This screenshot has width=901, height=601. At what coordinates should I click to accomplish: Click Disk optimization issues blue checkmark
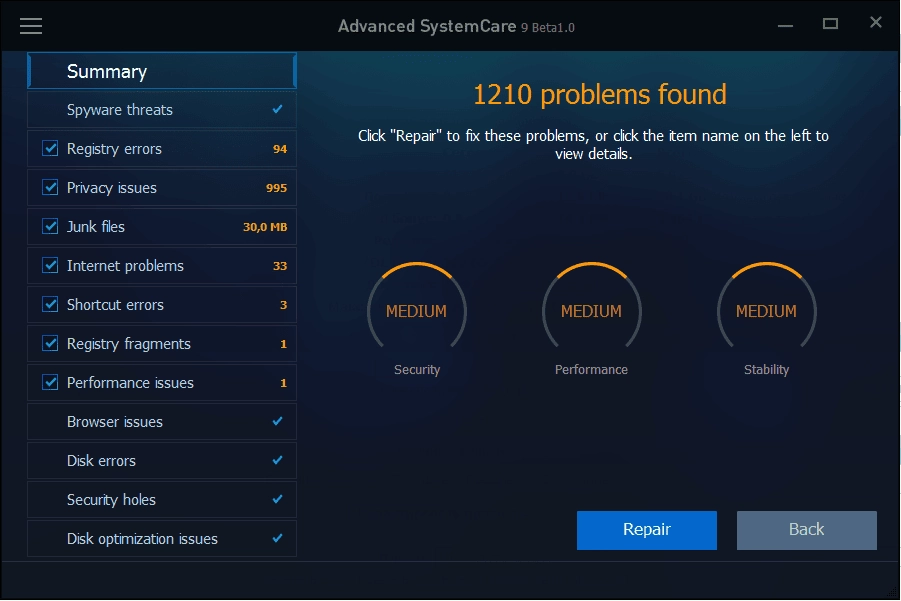pos(278,538)
